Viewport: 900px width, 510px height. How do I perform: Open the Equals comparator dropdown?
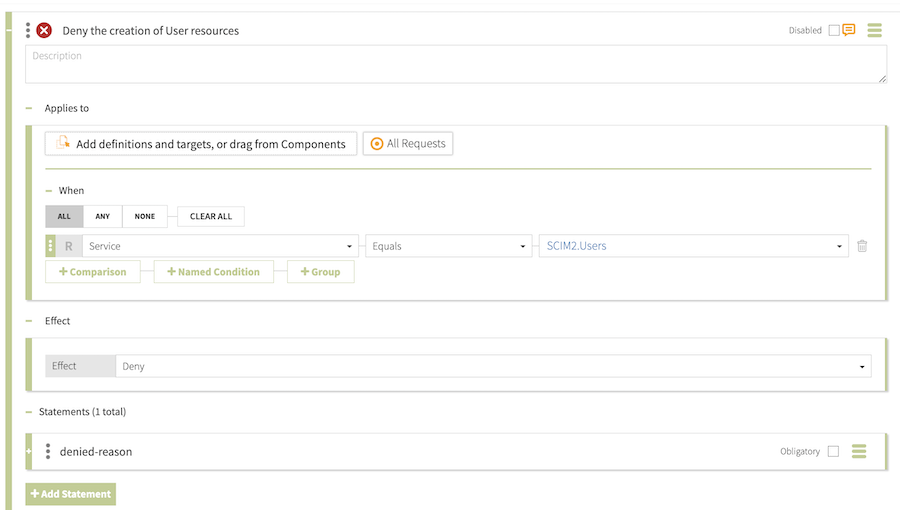pyautogui.click(x=450, y=246)
